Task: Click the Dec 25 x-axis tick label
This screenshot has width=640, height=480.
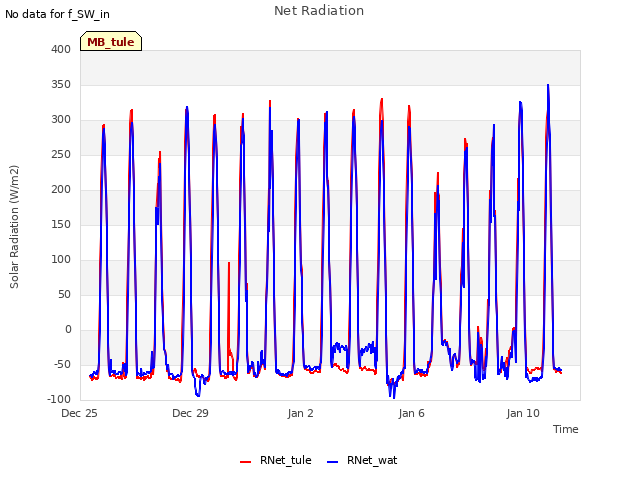Action: (80, 413)
